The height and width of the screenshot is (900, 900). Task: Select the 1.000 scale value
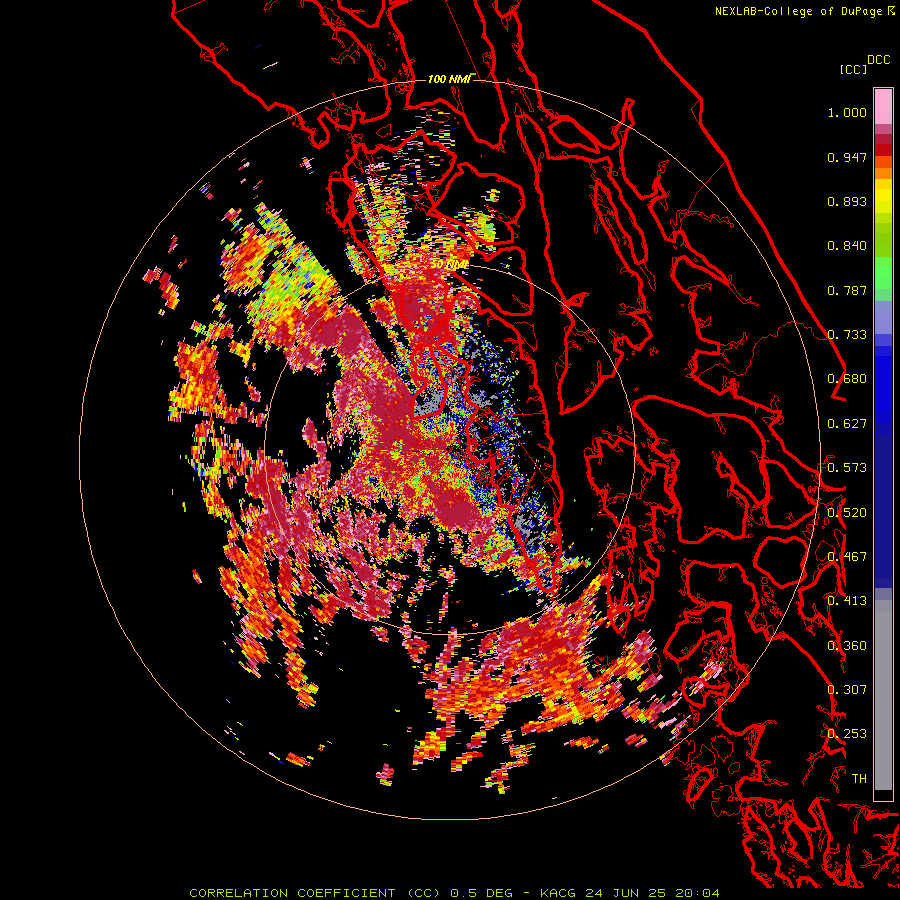click(x=847, y=112)
